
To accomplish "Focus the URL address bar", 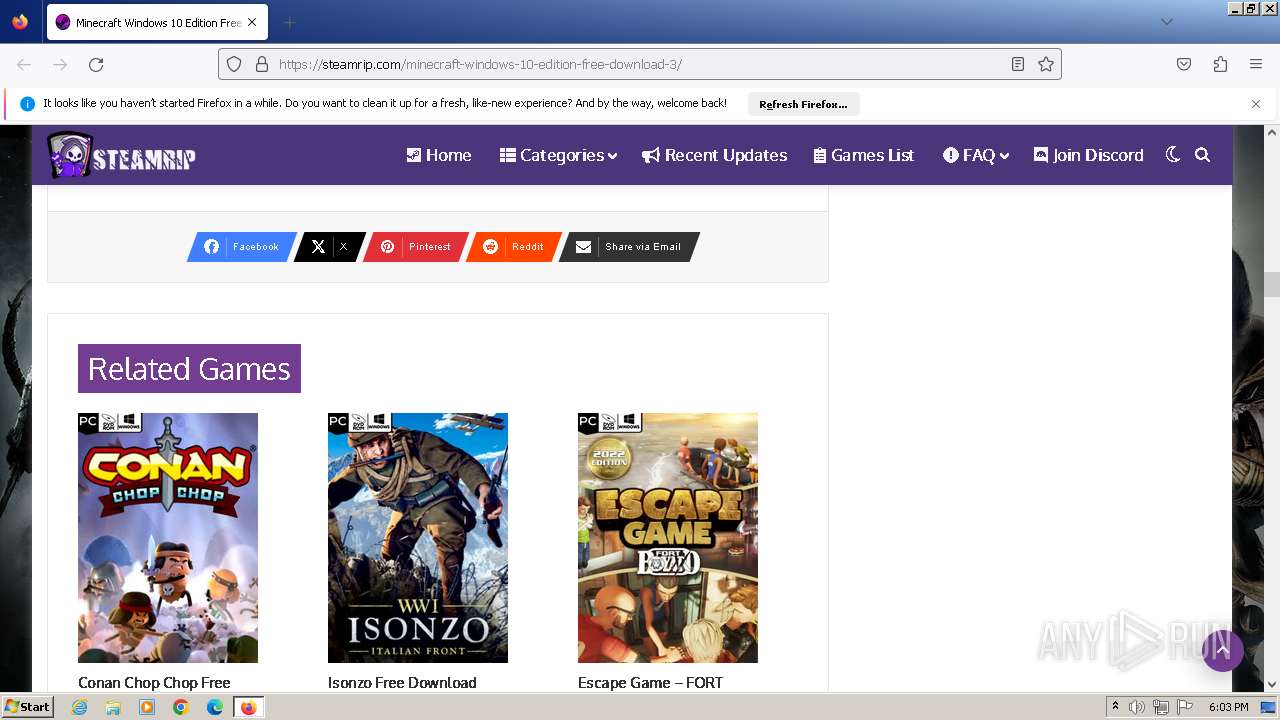I will click(x=640, y=64).
